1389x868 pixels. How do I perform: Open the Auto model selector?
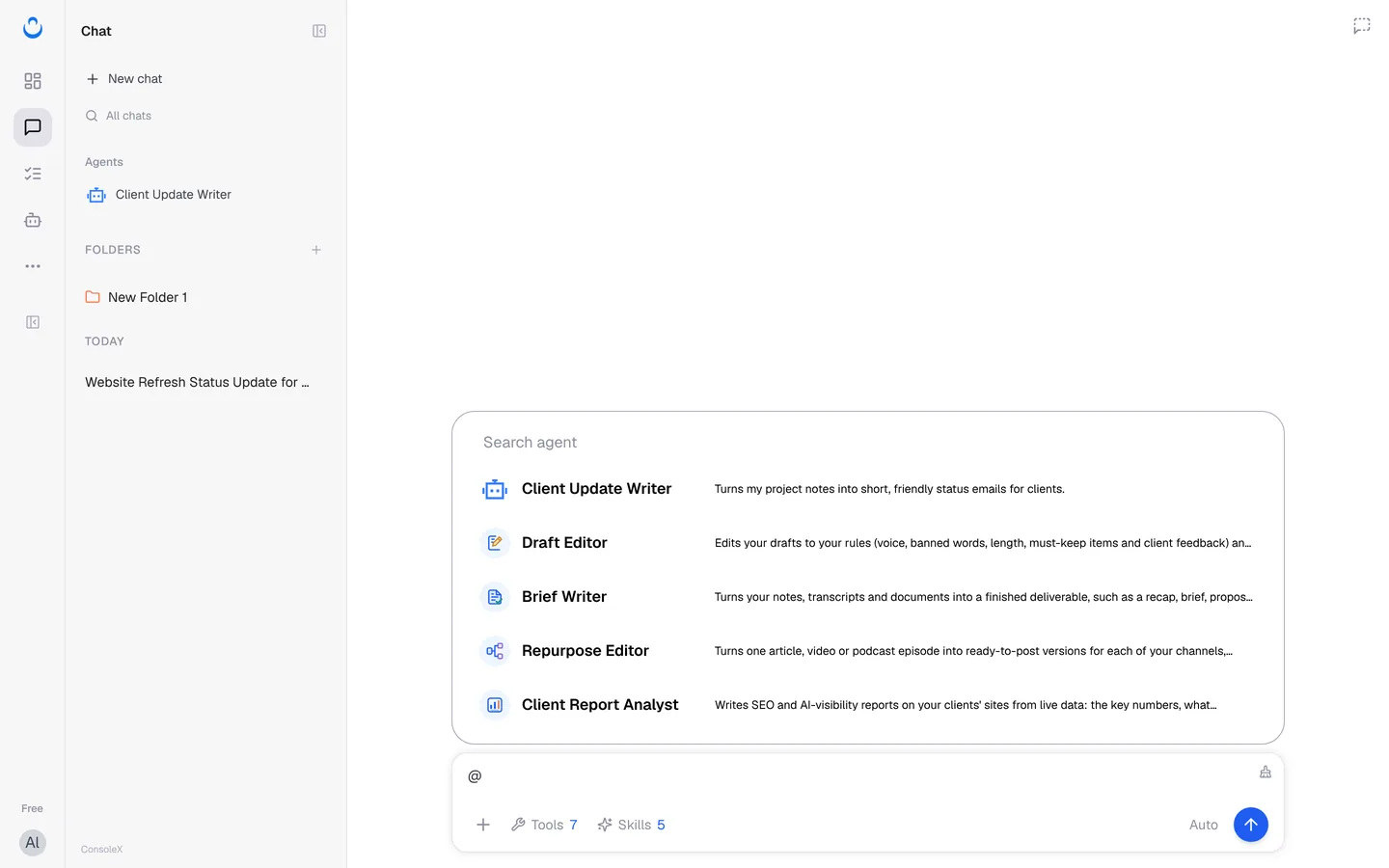click(1204, 825)
